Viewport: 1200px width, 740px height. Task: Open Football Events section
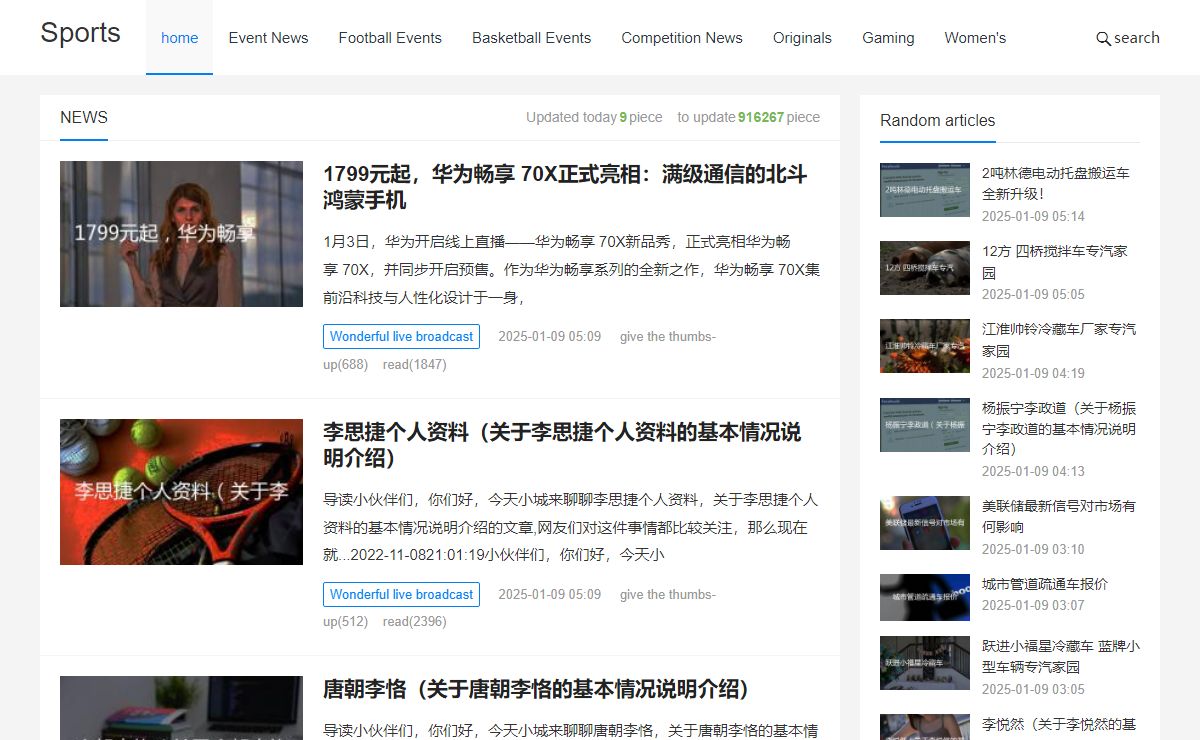pyautogui.click(x=390, y=38)
